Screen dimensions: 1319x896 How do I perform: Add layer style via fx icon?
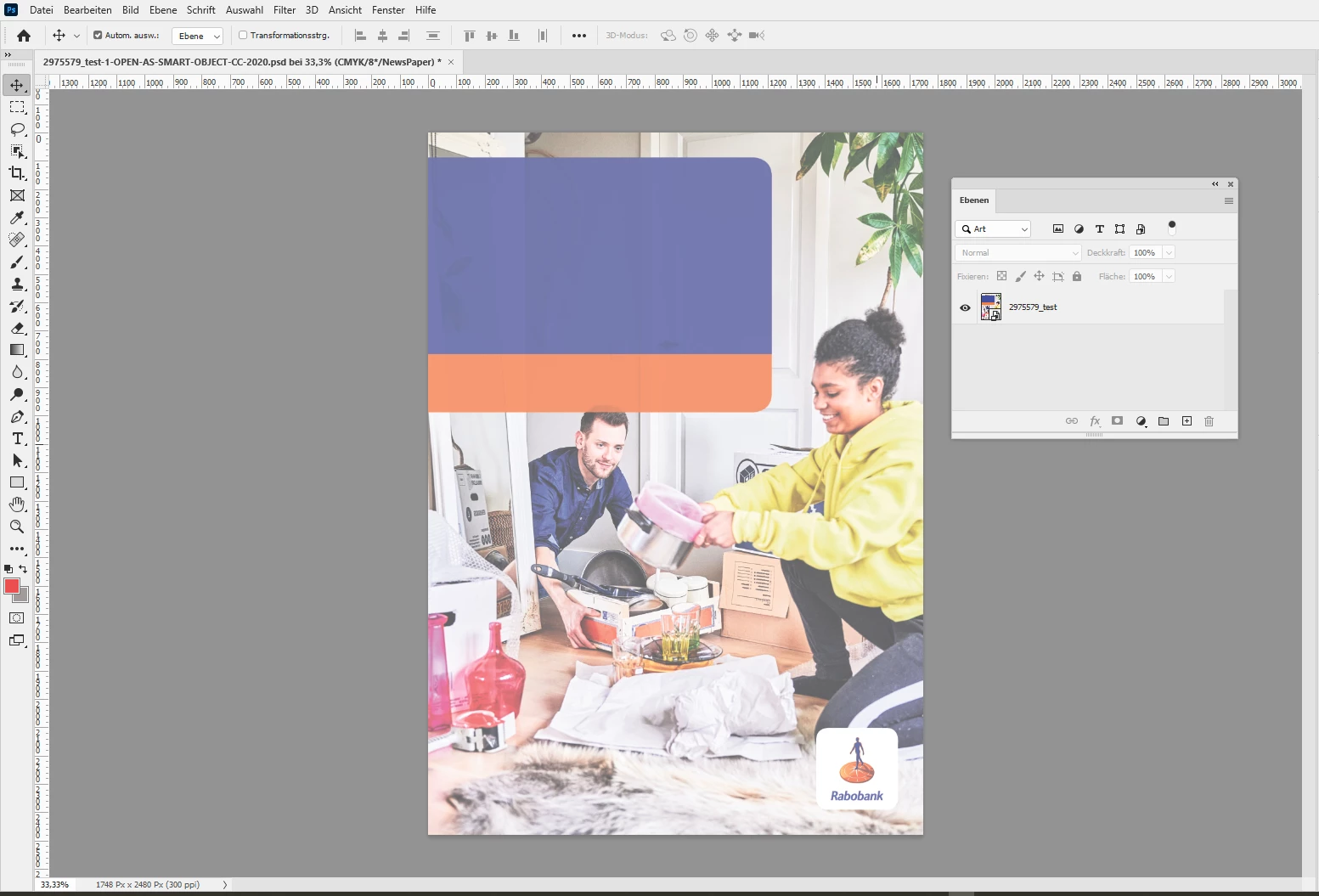[1095, 421]
